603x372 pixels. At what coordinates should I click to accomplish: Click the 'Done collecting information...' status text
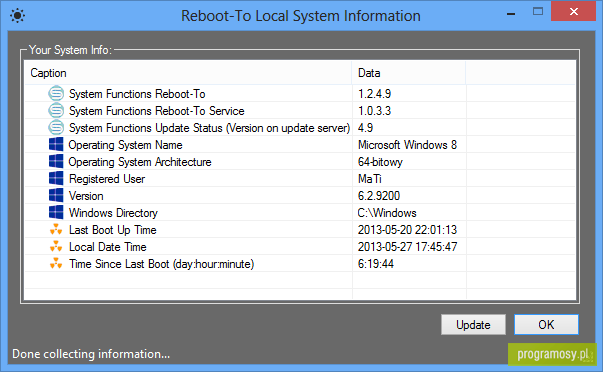click(x=91, y=354)
